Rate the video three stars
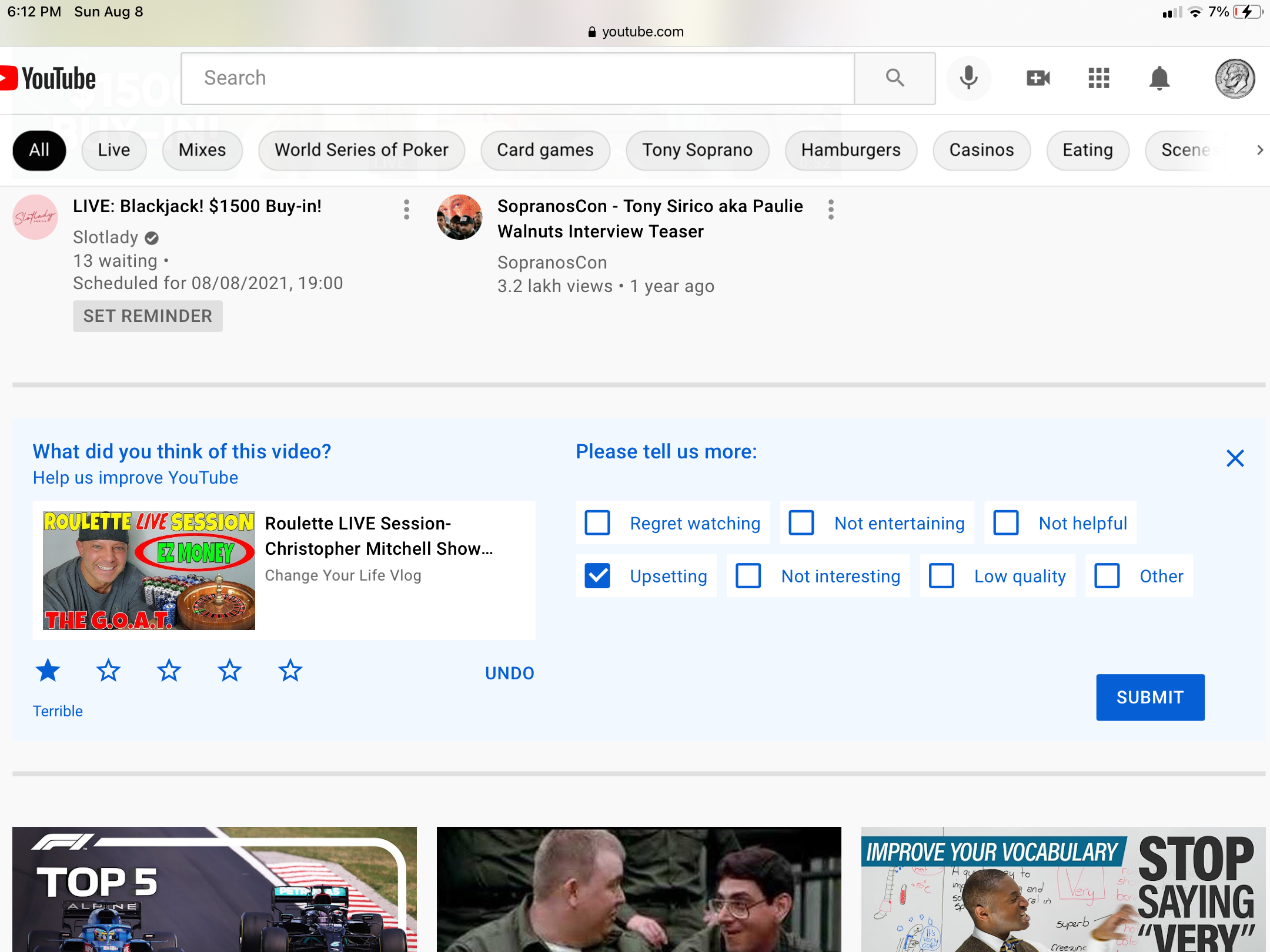This screenshot has width=1270, height=952. [169, 670]
